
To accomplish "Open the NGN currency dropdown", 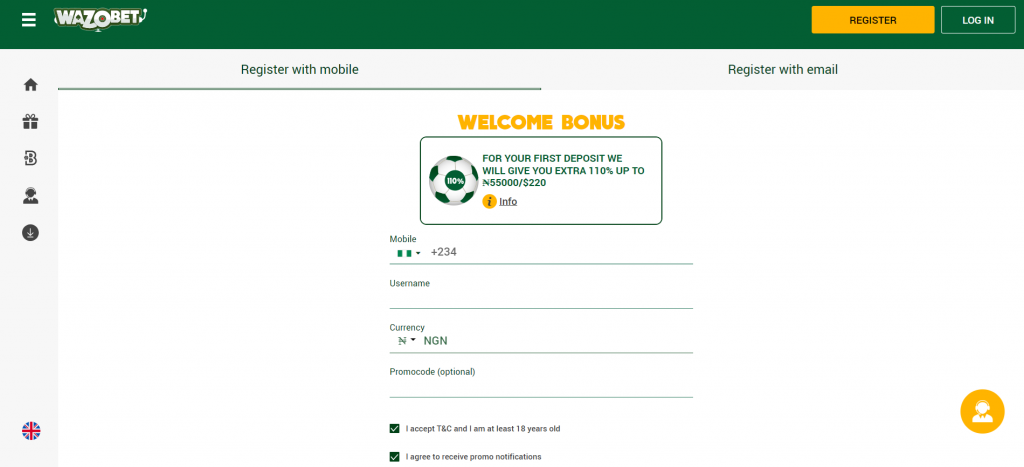I will 407,341.
